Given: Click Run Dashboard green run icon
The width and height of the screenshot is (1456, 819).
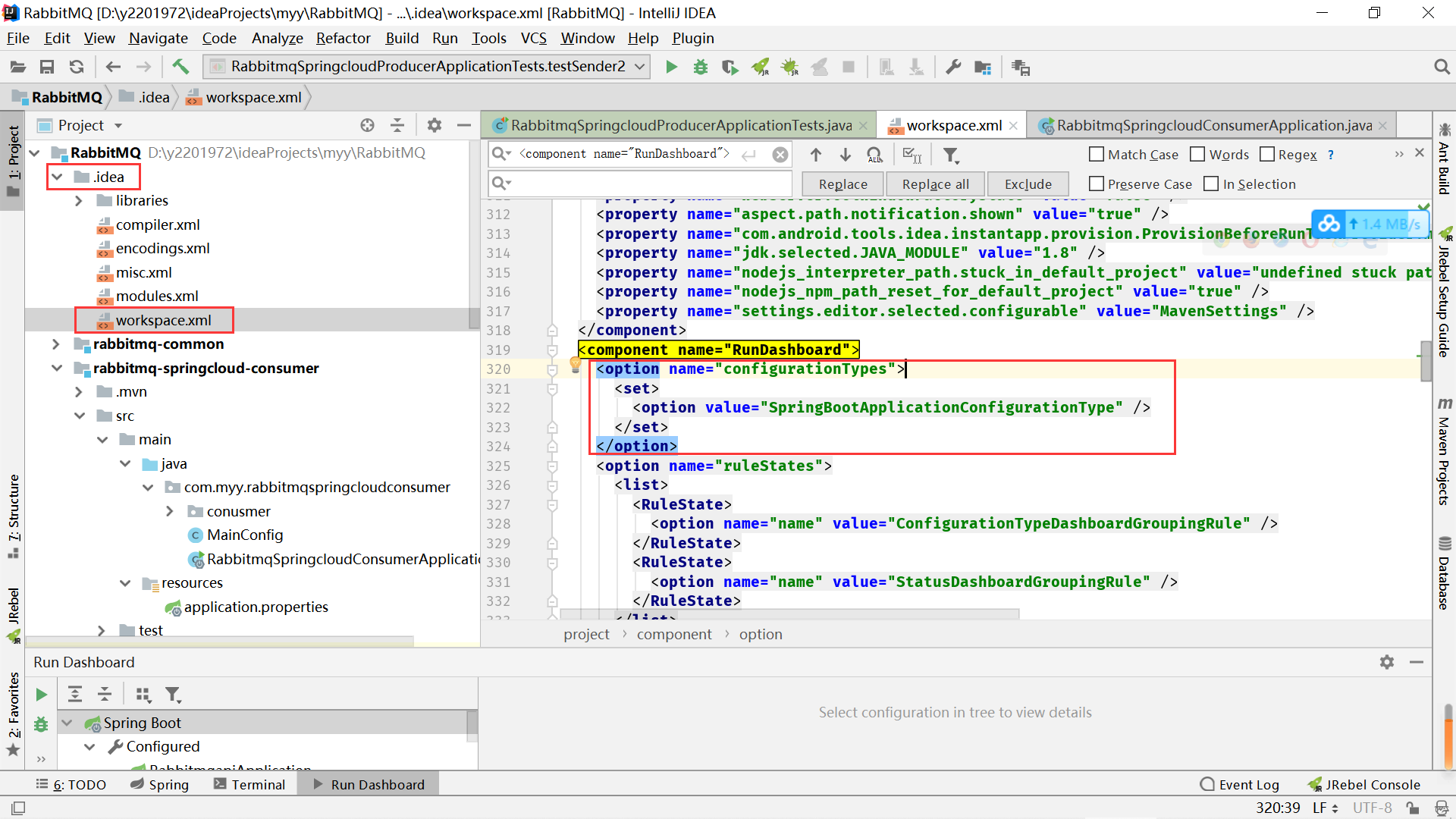Looking at the screenshot, I should pyautogui.click(x=42, y=695).
